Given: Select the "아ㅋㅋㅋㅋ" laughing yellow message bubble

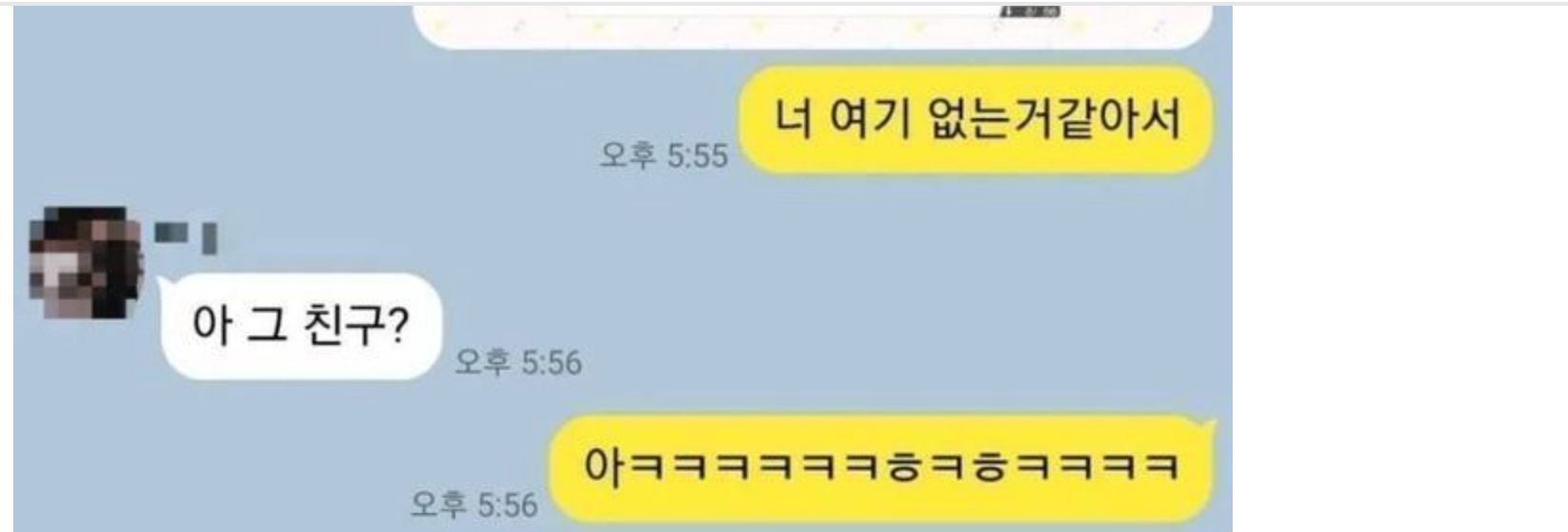Looking at the screenshot, I should click(x=882, y=469).
